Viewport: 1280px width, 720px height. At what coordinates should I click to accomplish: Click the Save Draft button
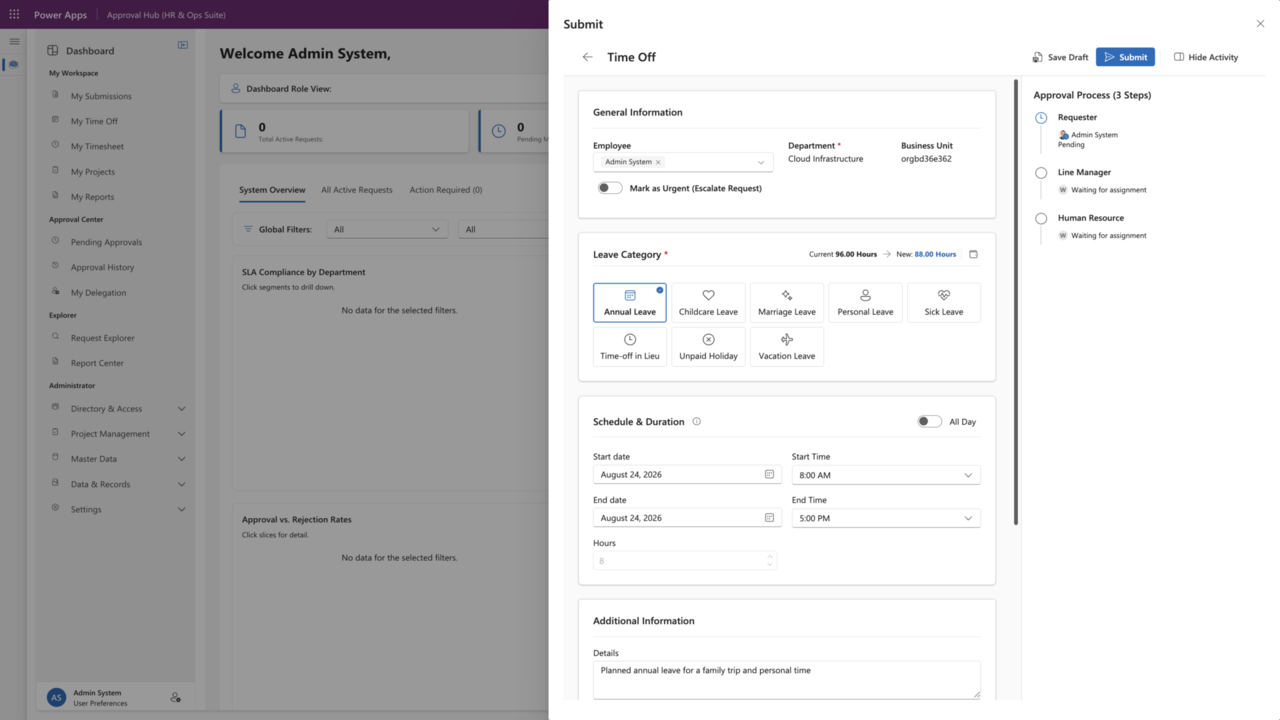point(1060,57)
